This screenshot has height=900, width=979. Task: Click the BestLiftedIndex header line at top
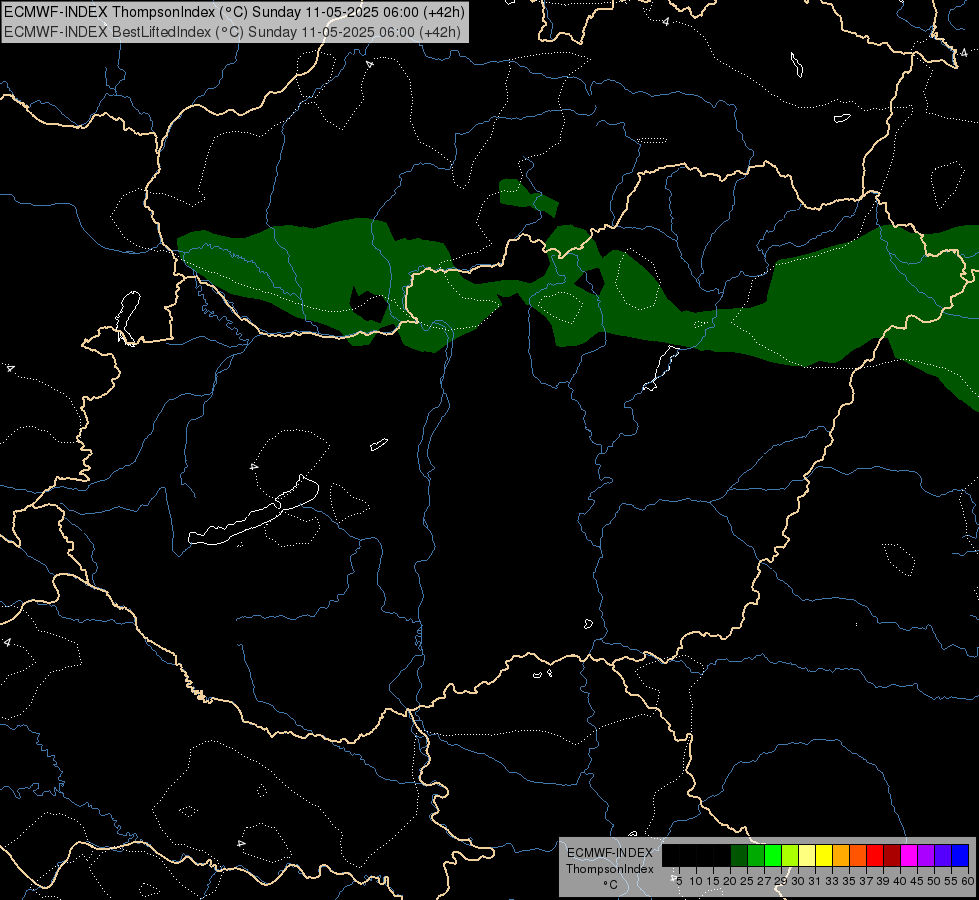pos(232,31)
